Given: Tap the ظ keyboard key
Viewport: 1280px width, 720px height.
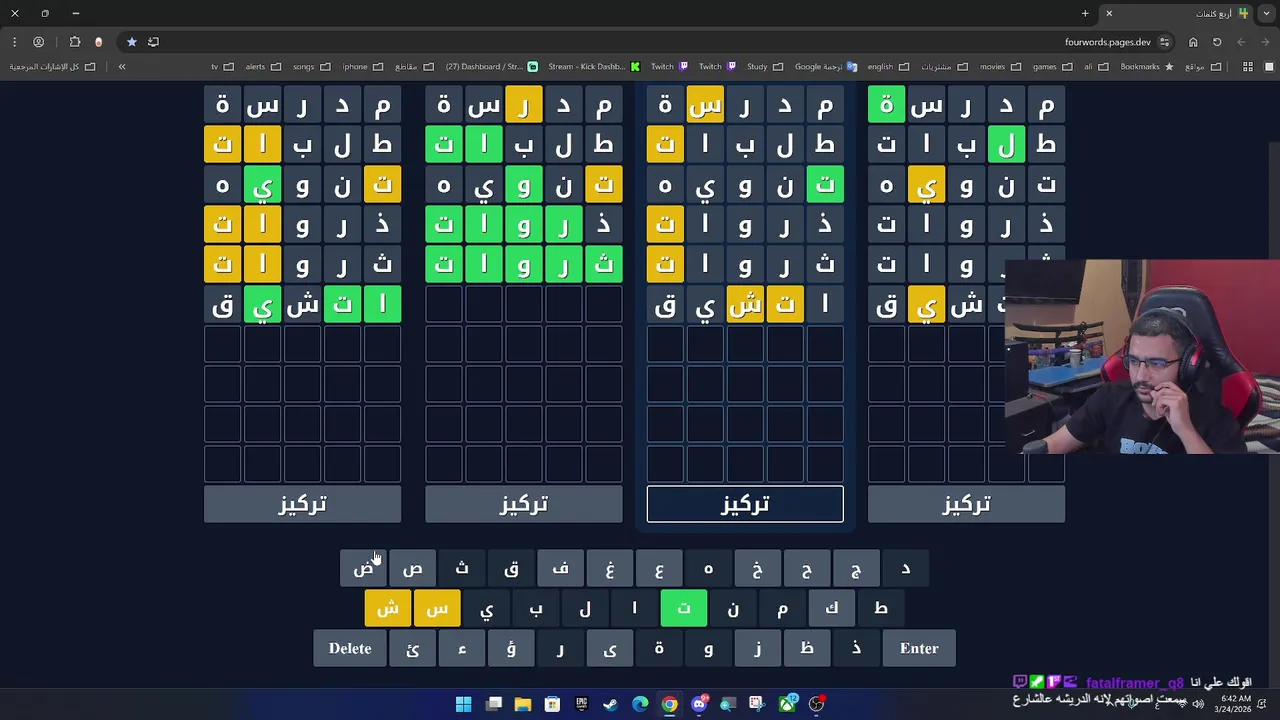Looking at the screenshot, I should 807,649.
